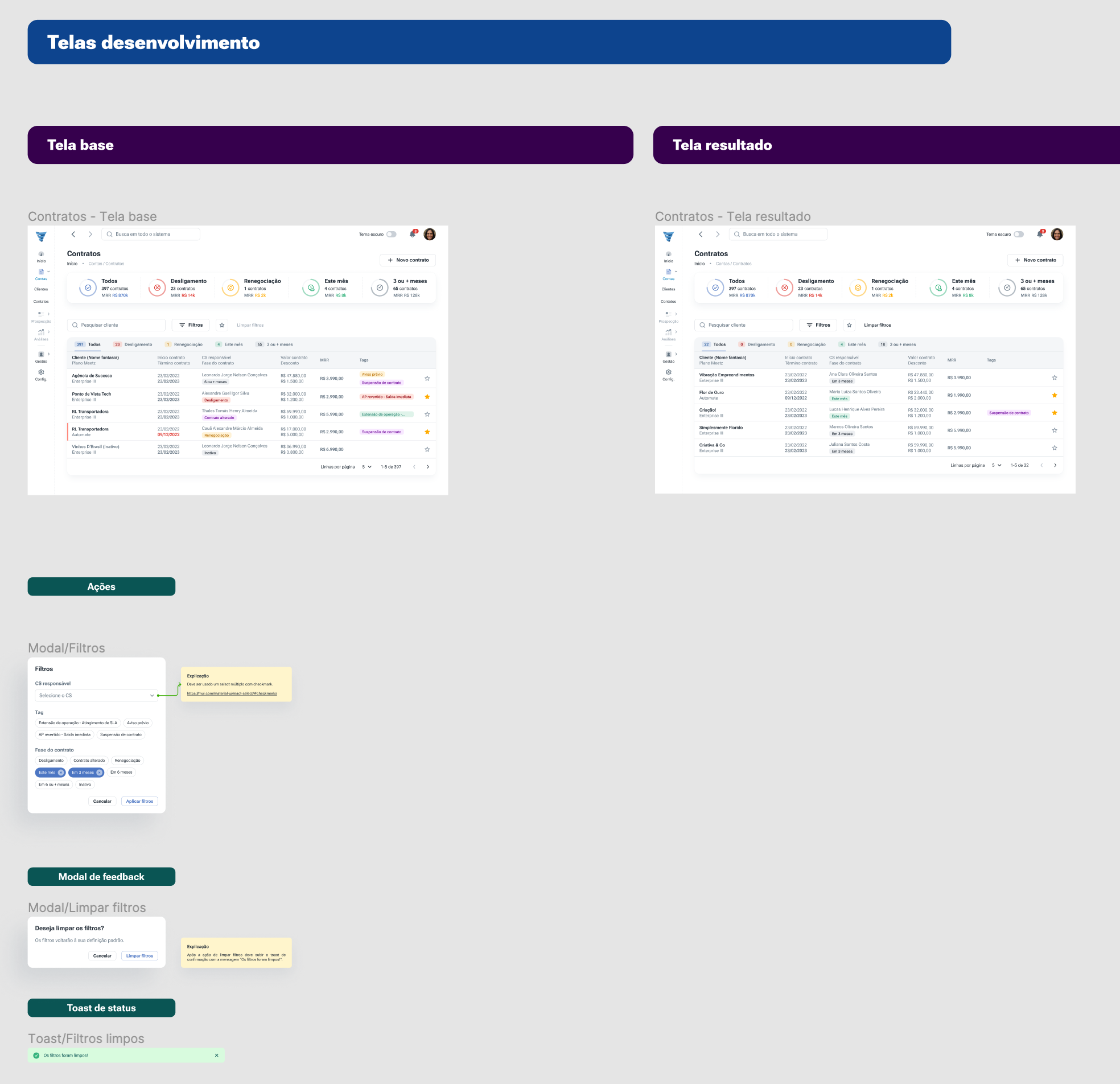Open the mui.com checkmarks link in Explicação

tap(232, 693)
